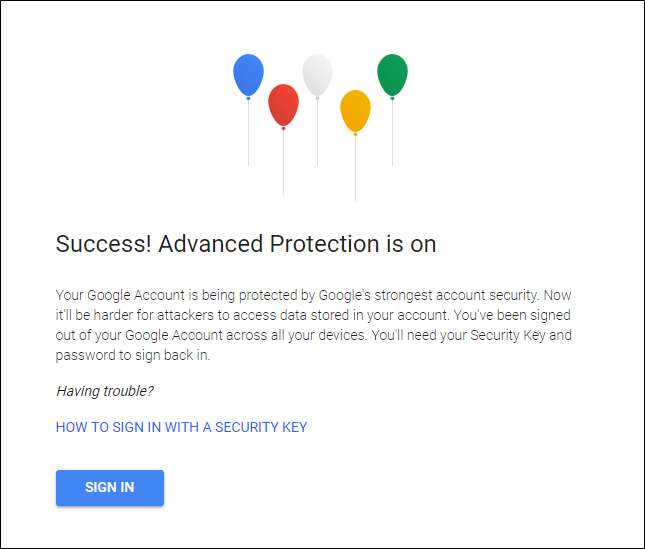Click the blue balloon
This screenshot has height=549, width=645.
coord(248,75)
